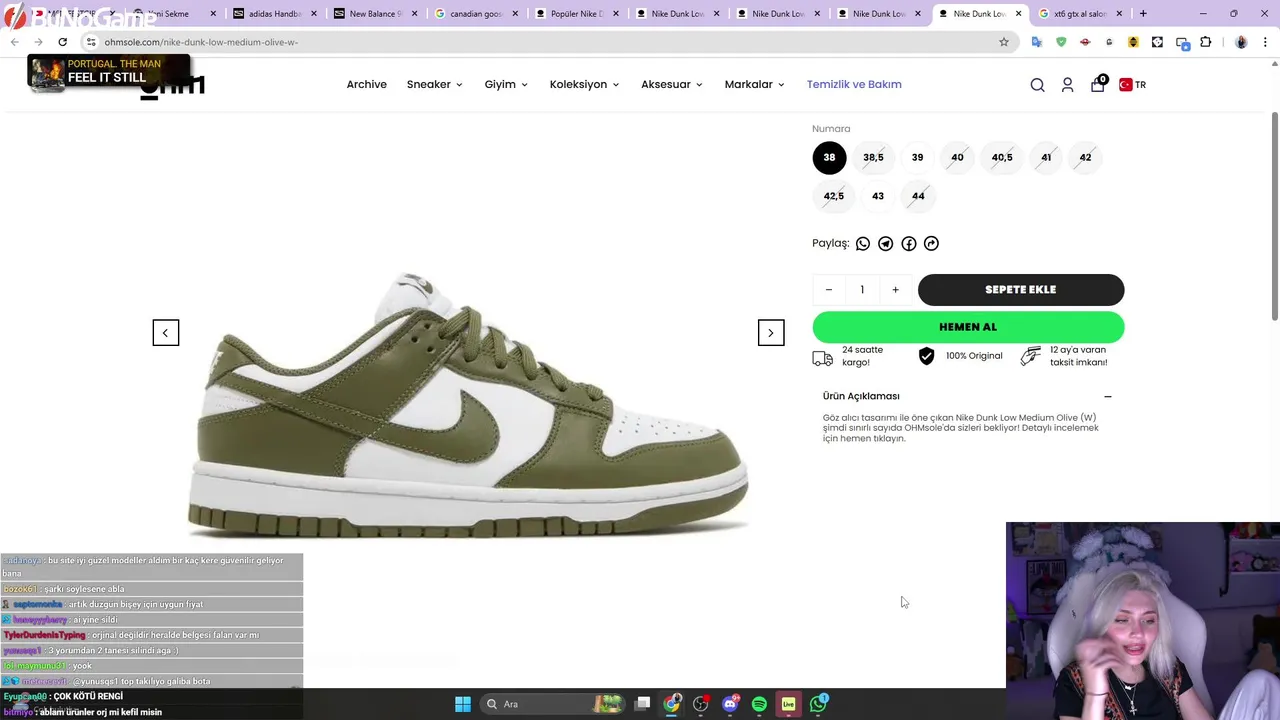Open a new browser tab with plus
The height and width of the screenshot is (720, 1280).
(x=1143, y=14)
